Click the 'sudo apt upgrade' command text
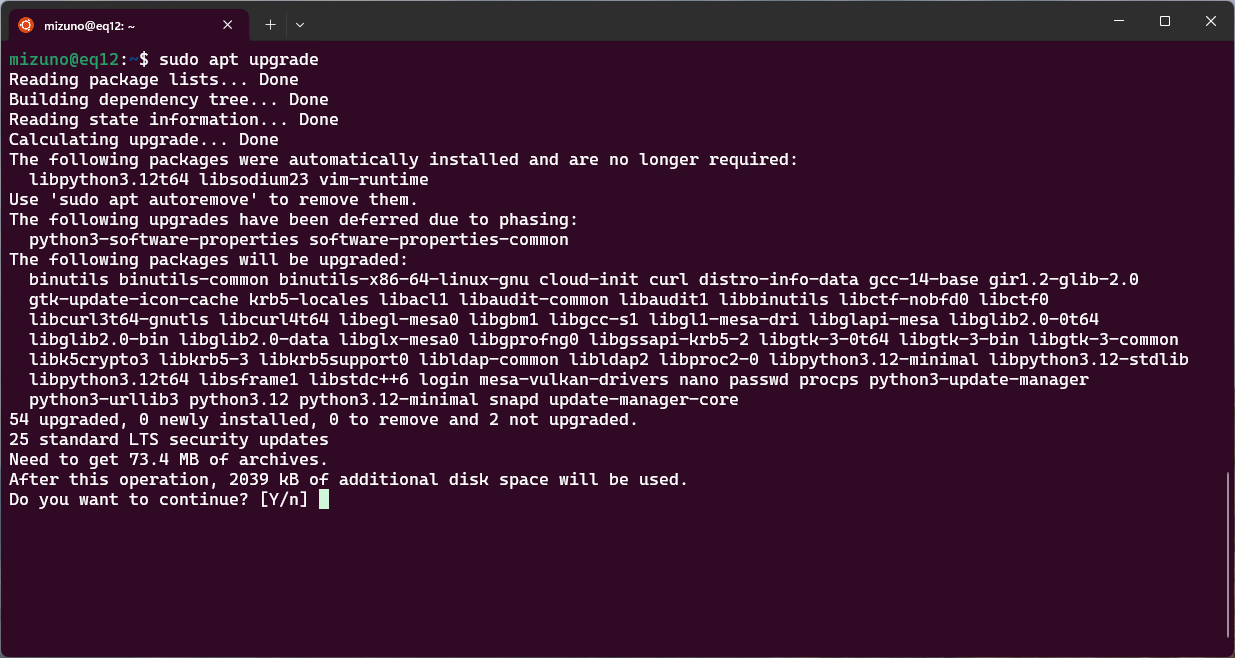This screenshot has width=1235, height=658. coord(239,60)
